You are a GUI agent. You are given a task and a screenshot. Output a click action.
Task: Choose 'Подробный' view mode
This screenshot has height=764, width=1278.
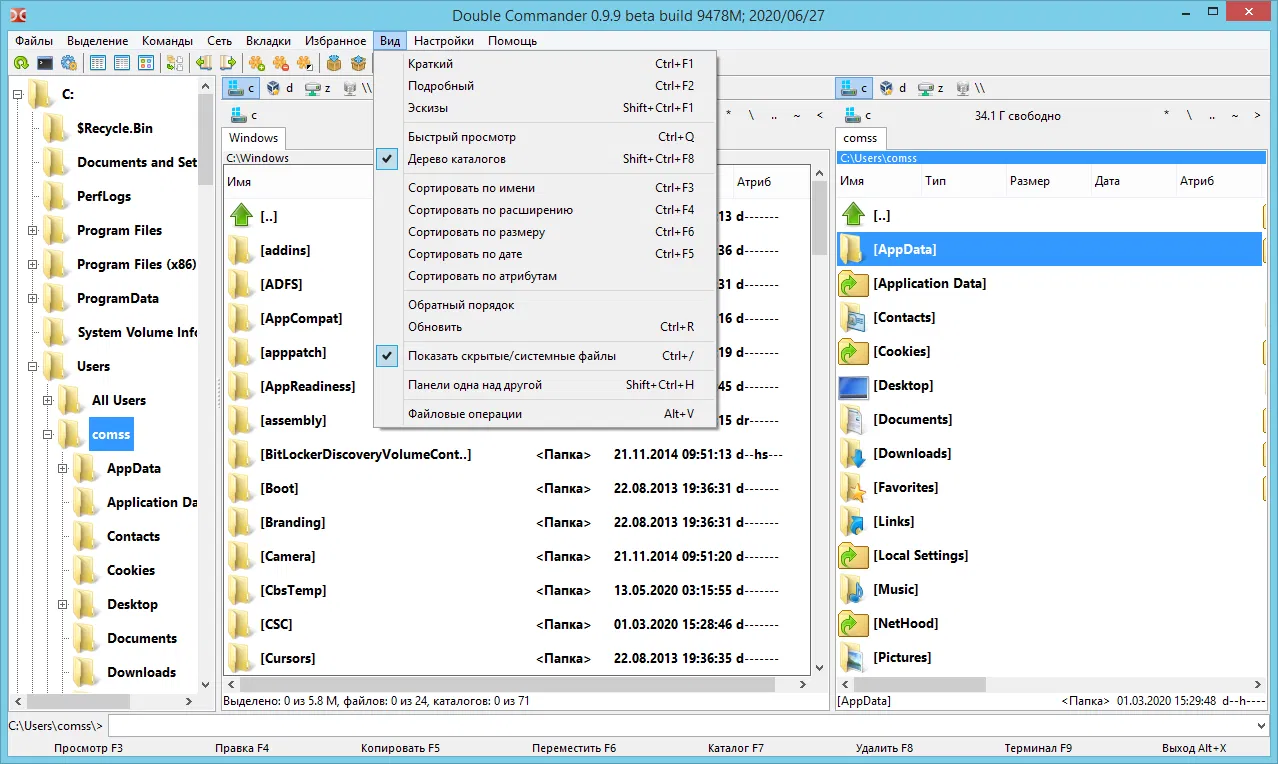pos(546,86)
